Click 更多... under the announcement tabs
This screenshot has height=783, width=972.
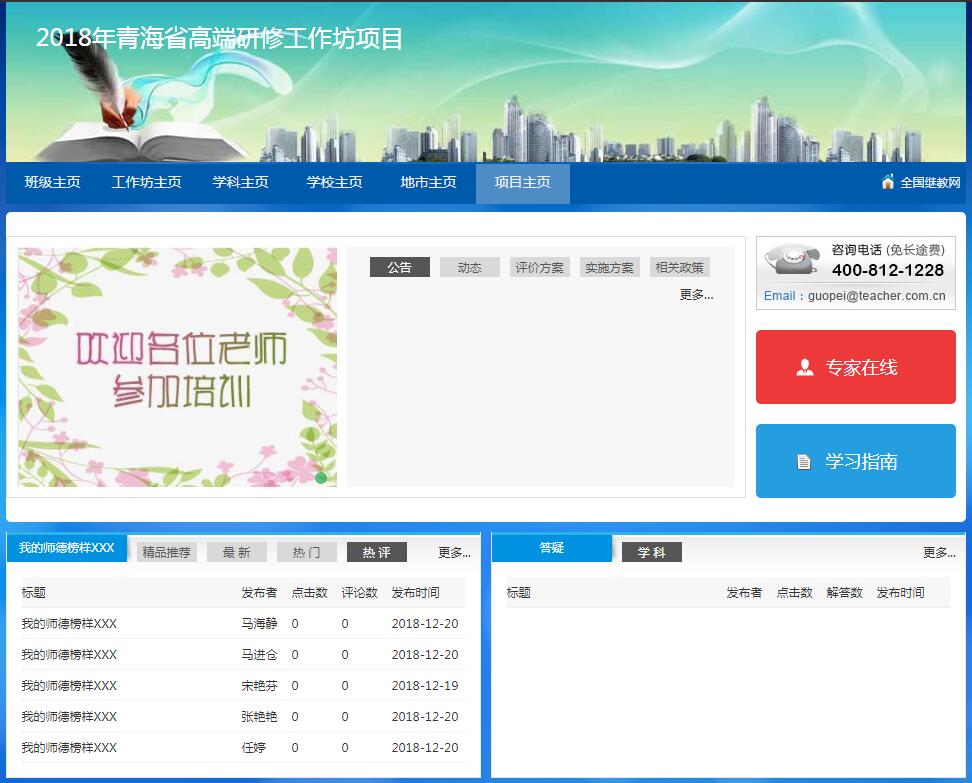696,294
